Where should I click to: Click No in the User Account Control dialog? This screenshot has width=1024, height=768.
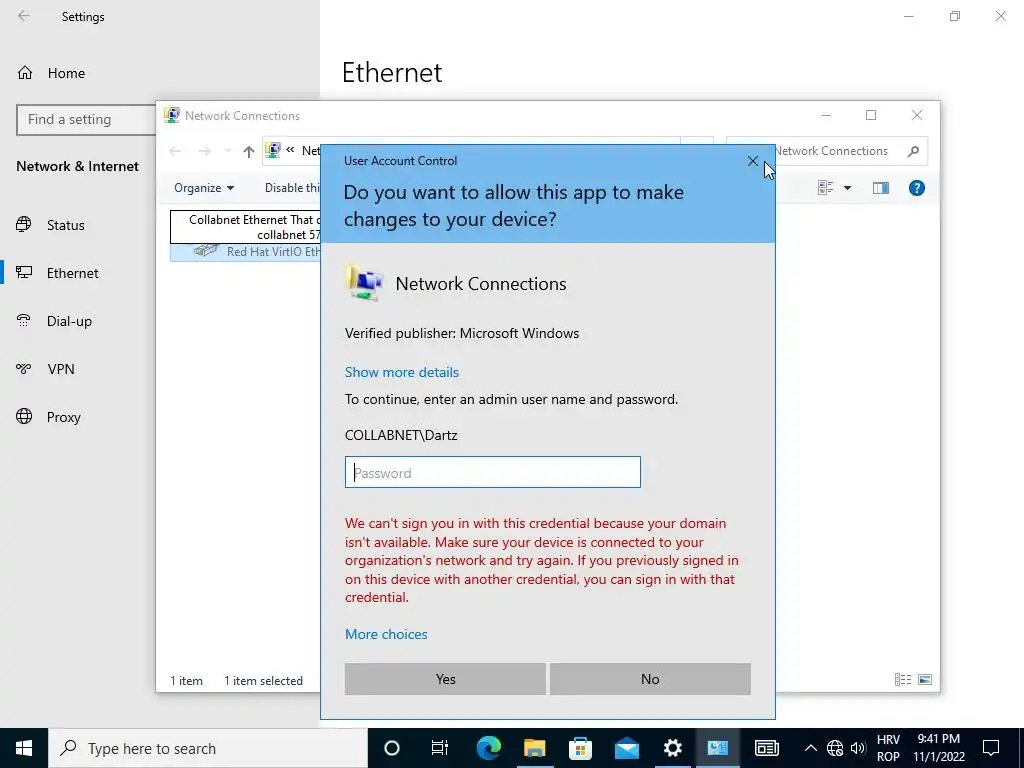[650, 679]
